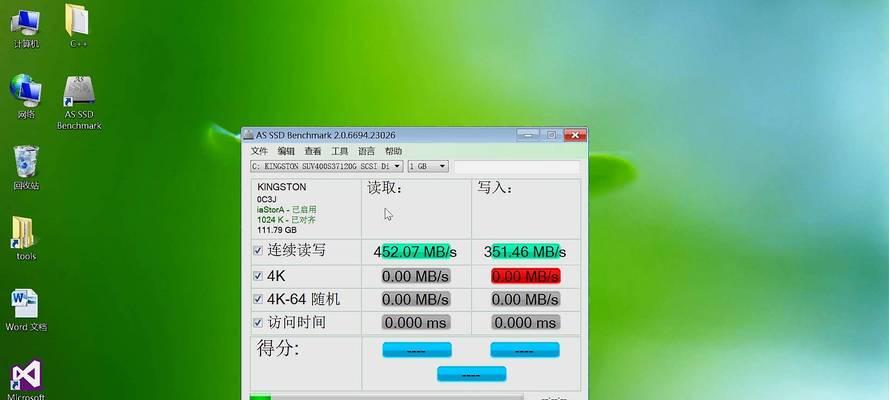This screenshot has height=400, width=889.
Task: Open the 查看 menu
Action: (x=312, y=151)
